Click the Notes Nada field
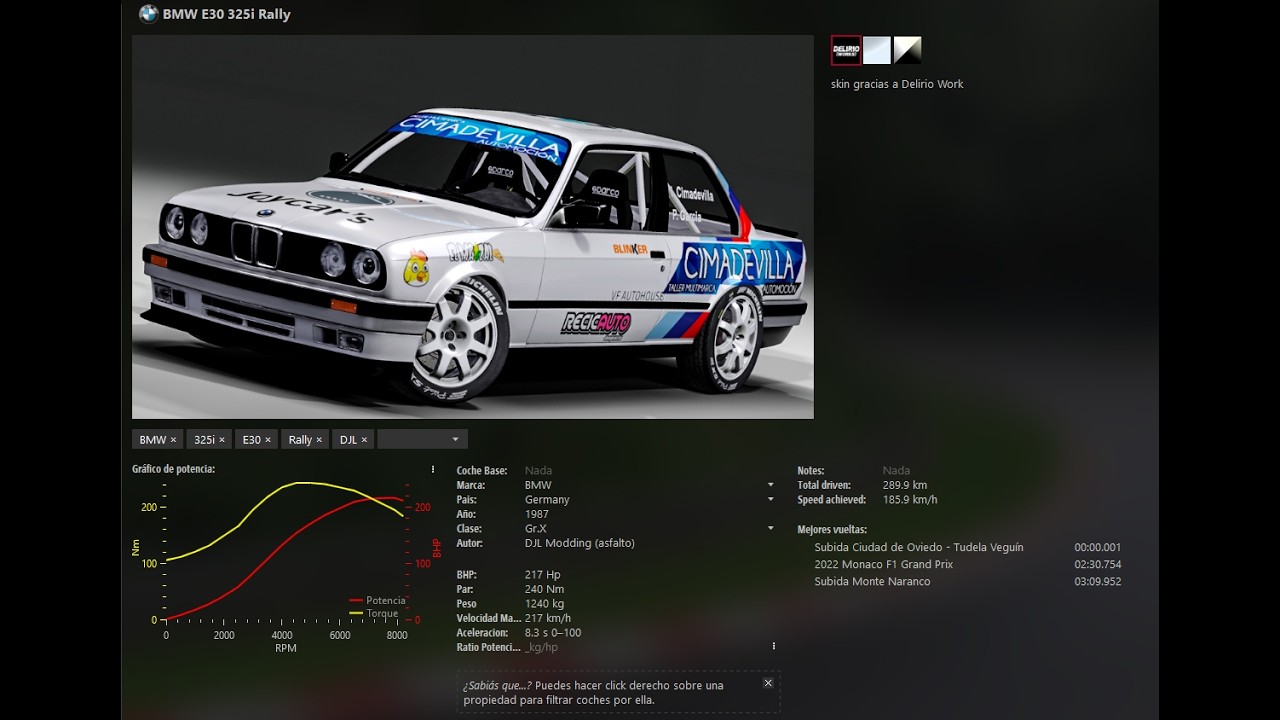Screen dimensions: 1280x720 click(x=896, y=470)
